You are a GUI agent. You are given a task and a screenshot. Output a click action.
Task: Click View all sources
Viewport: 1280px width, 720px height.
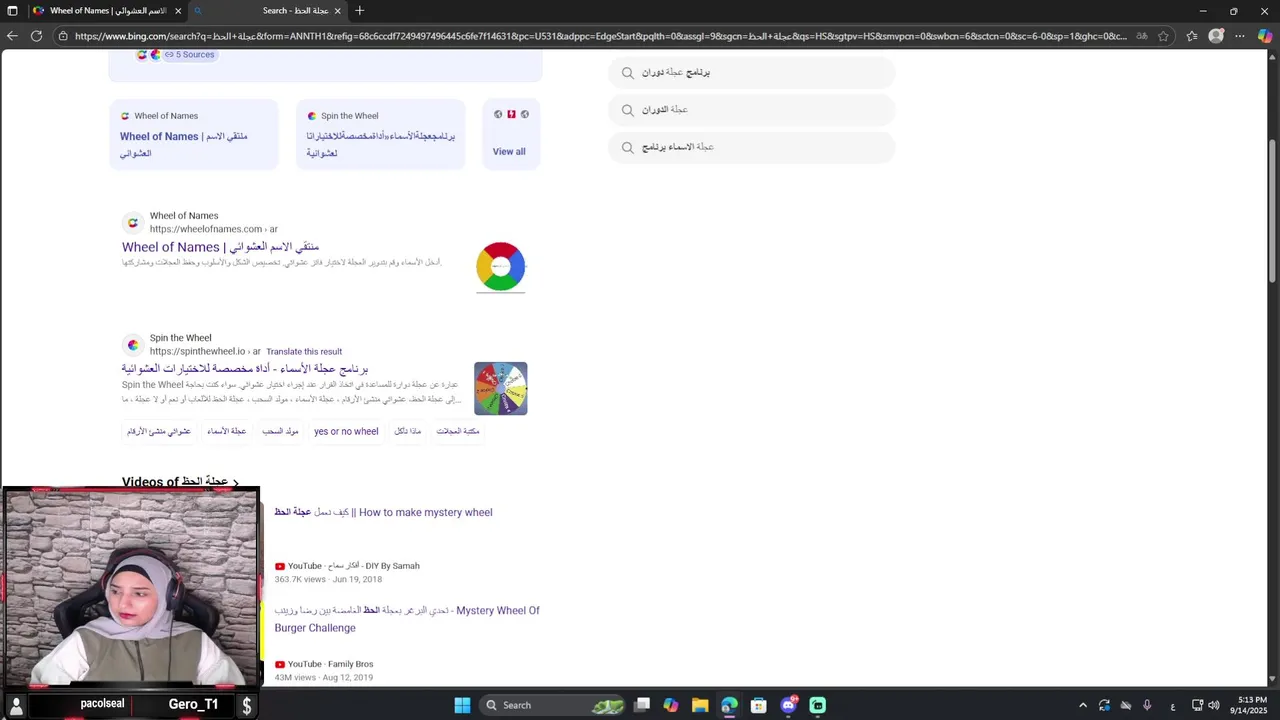[x=509, y=152]
